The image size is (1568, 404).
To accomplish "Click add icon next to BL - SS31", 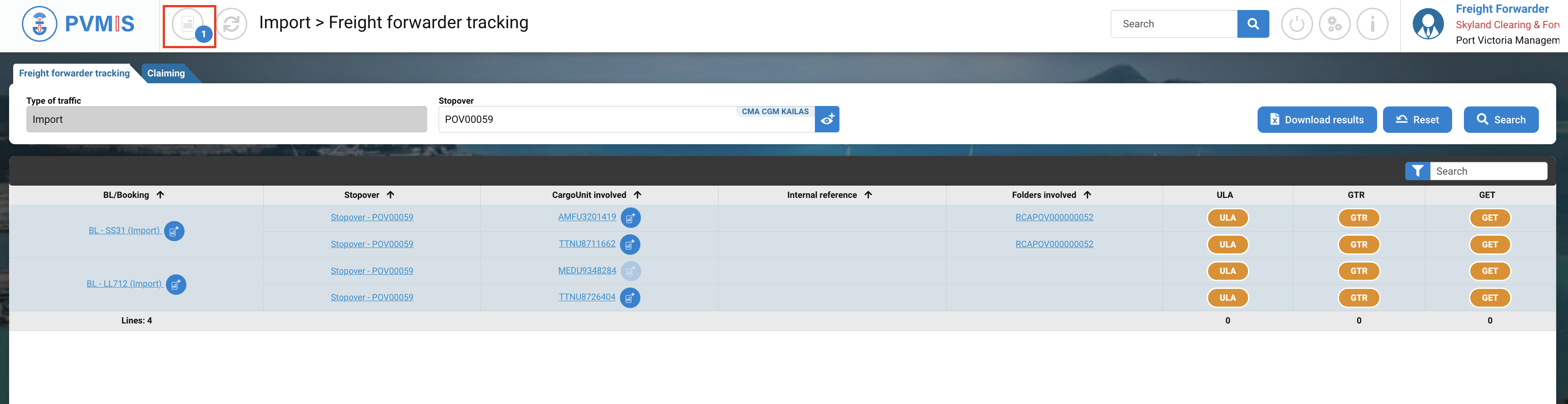I will coord(175,231).
